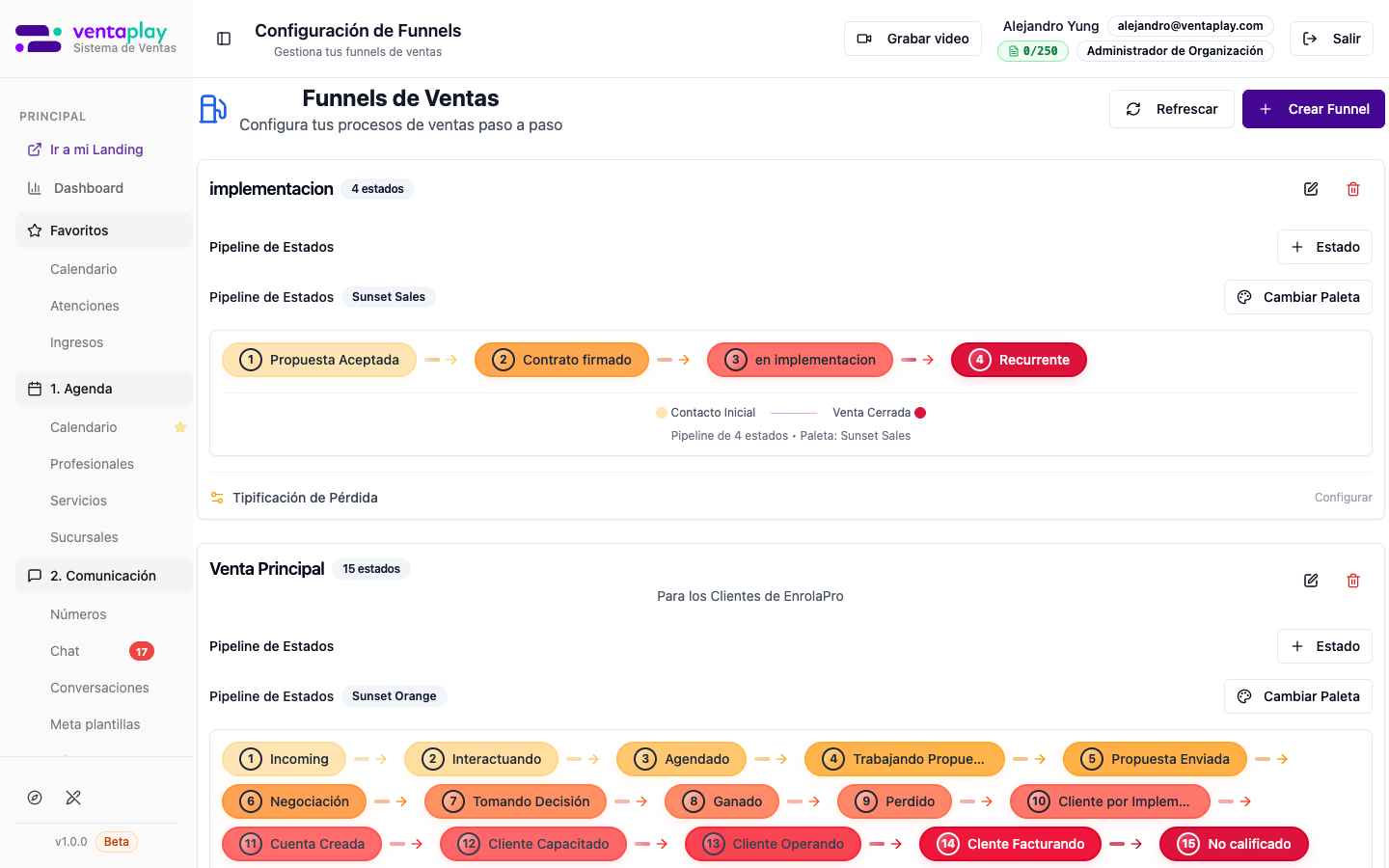
Task: Click Configurar for Tipificación de Pérdida
Action: (x=1343, y=498)
